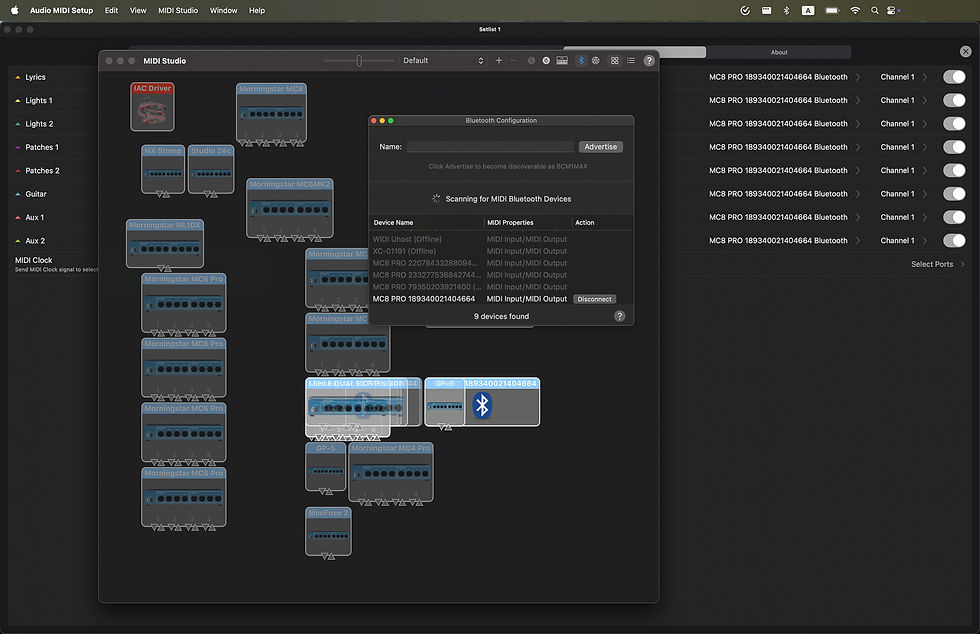Open the Window menu

click(223, 11)
